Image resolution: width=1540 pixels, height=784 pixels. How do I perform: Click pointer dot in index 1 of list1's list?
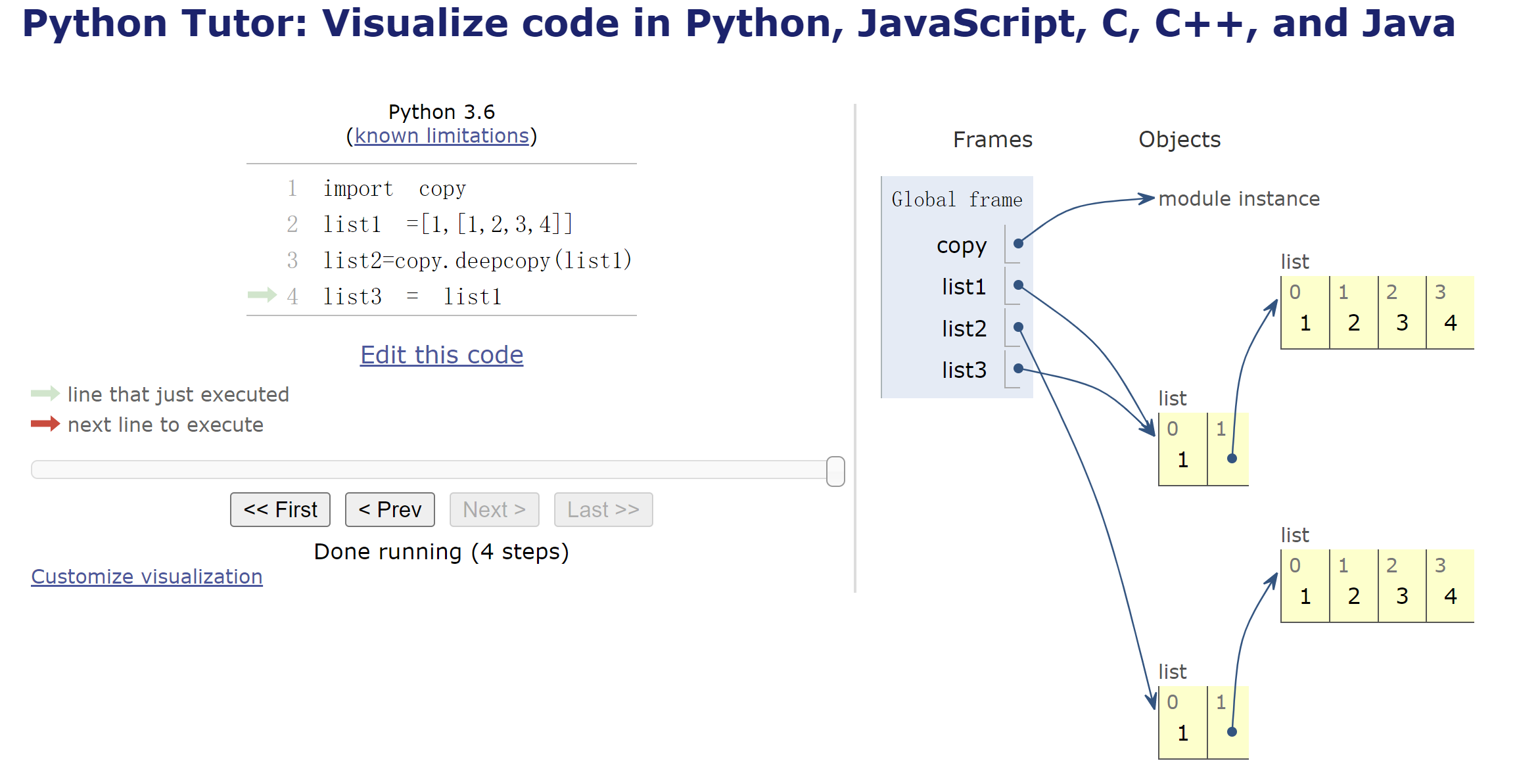click(1232, 459)
